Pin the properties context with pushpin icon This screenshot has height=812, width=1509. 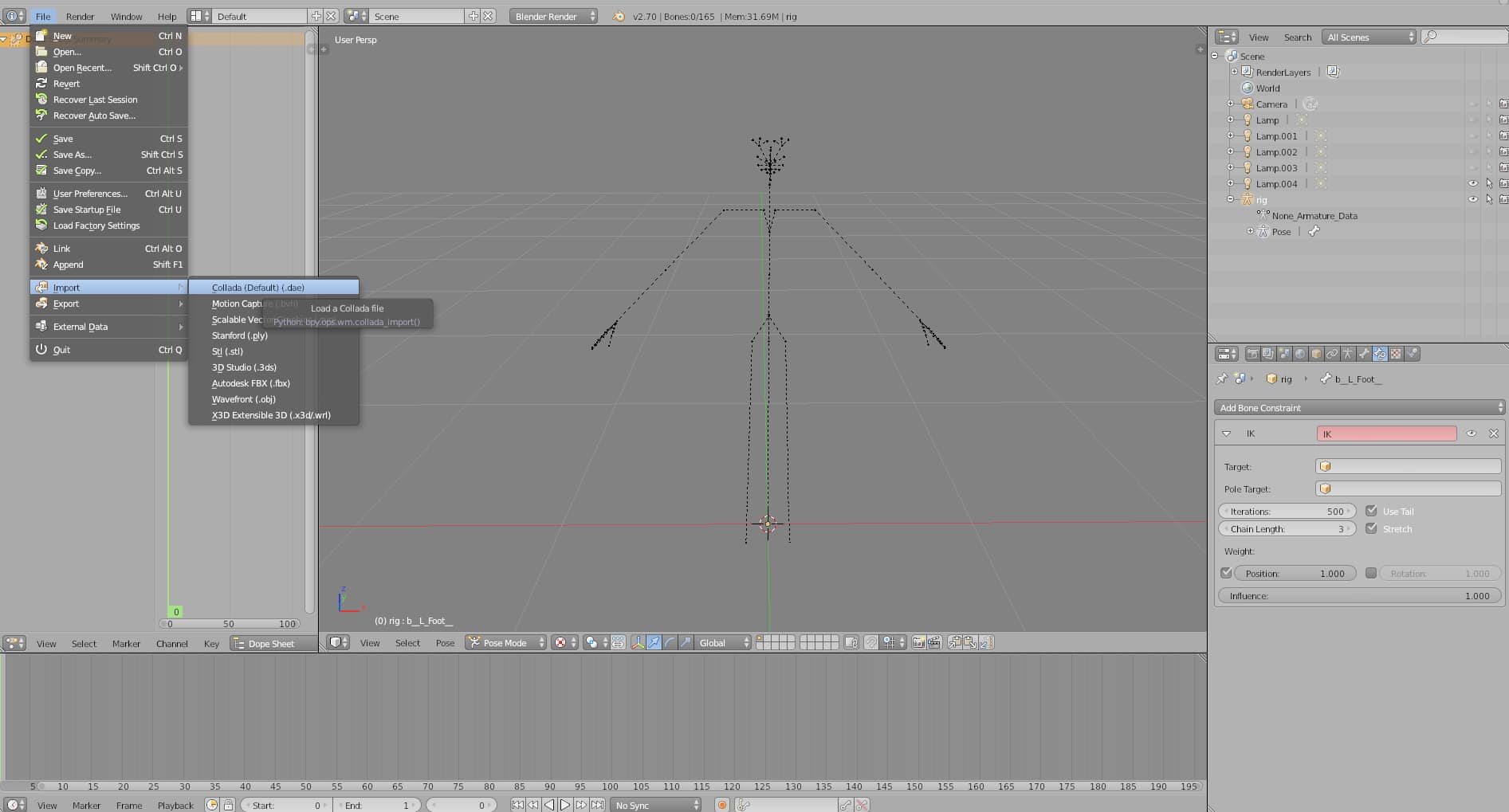click(x=1221, y=379)
